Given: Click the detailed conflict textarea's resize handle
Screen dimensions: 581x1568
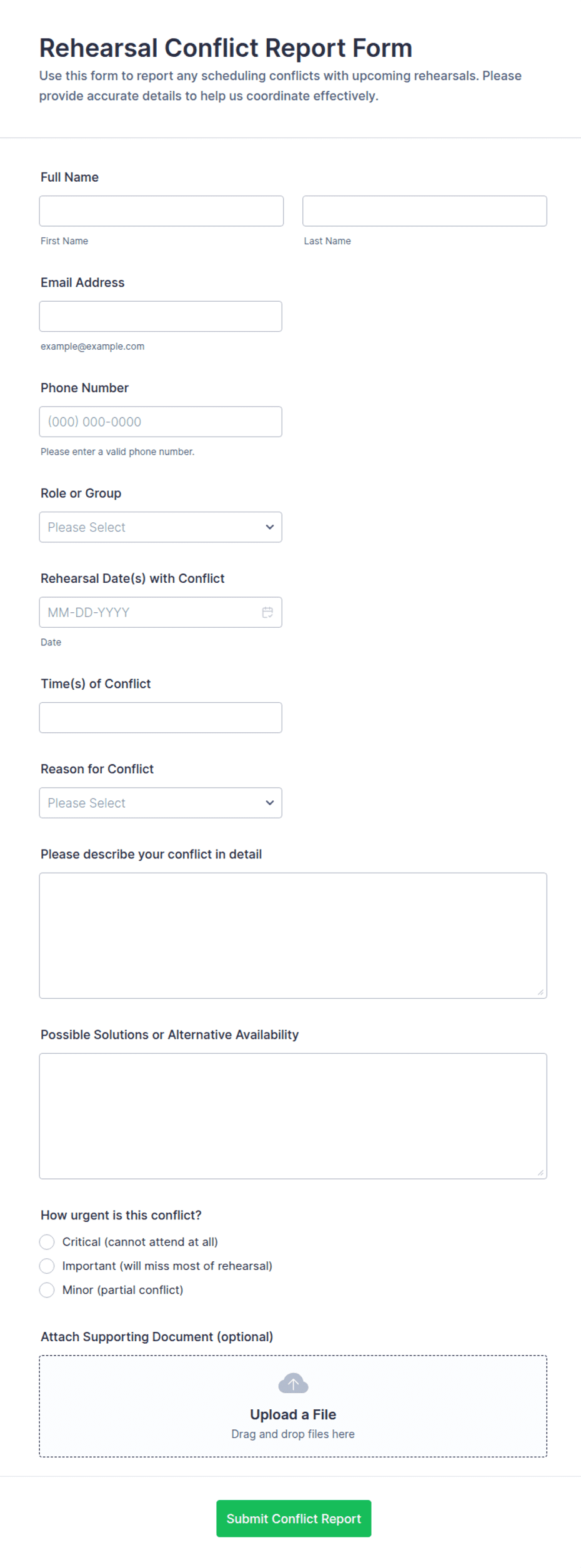Looking at the screenshot, I should click(540, 992).
